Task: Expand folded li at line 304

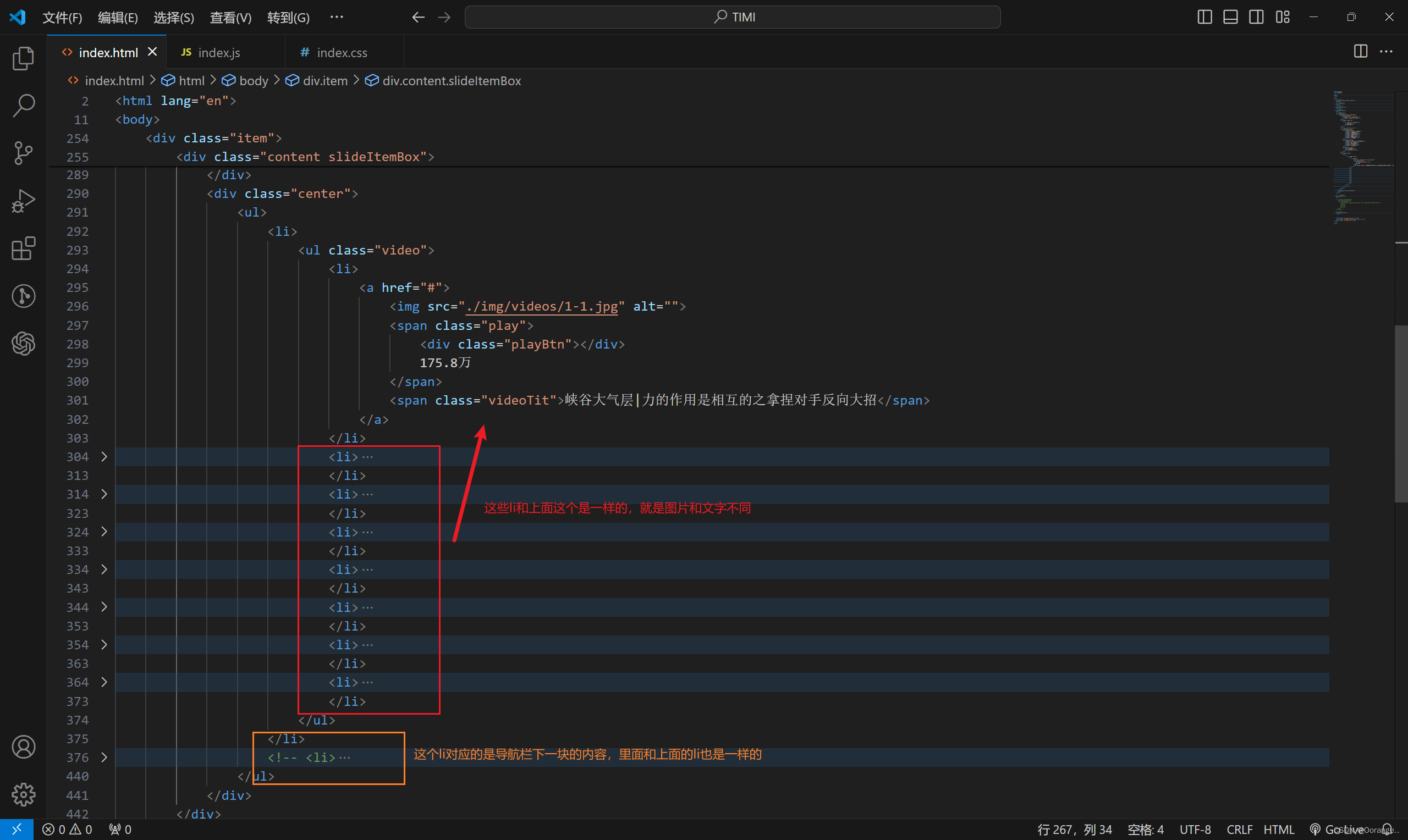Action: pos(104,456)
